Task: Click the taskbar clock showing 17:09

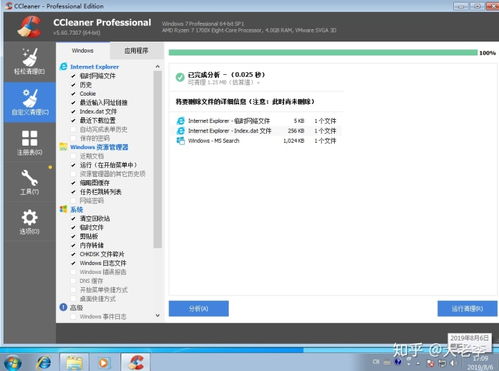Action: point(480,359)
